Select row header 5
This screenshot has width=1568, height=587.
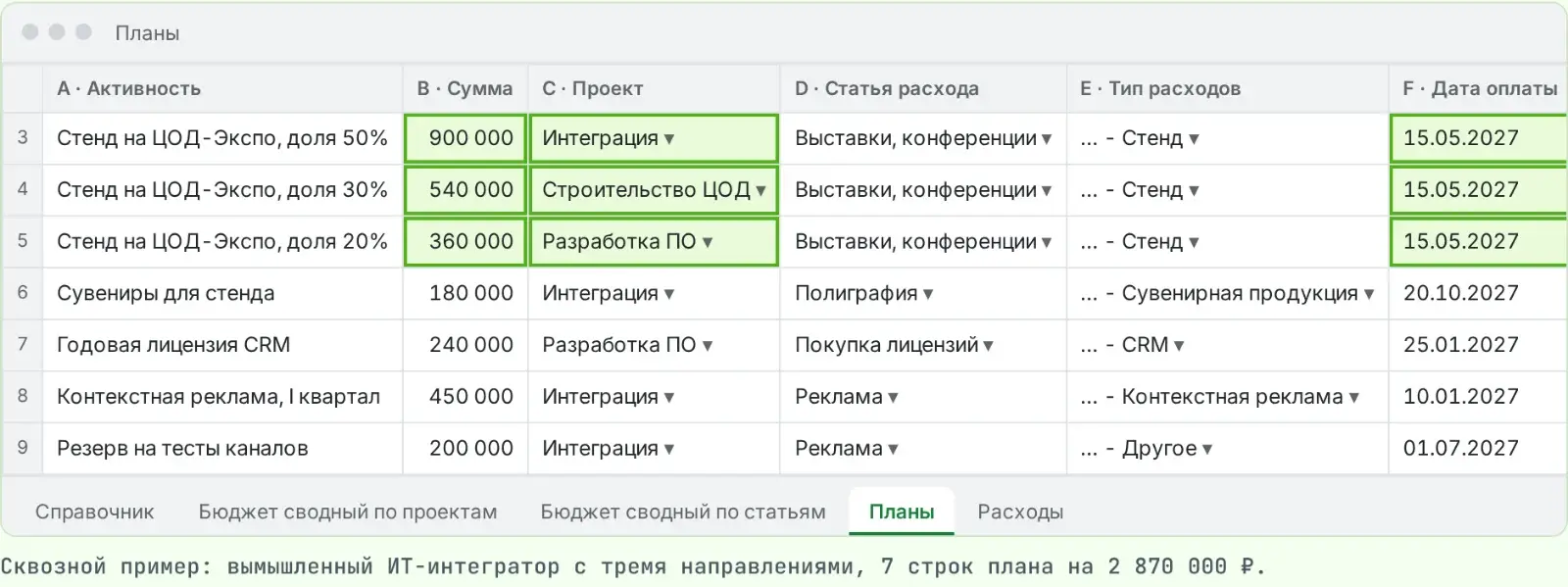(x=23, y=242)
